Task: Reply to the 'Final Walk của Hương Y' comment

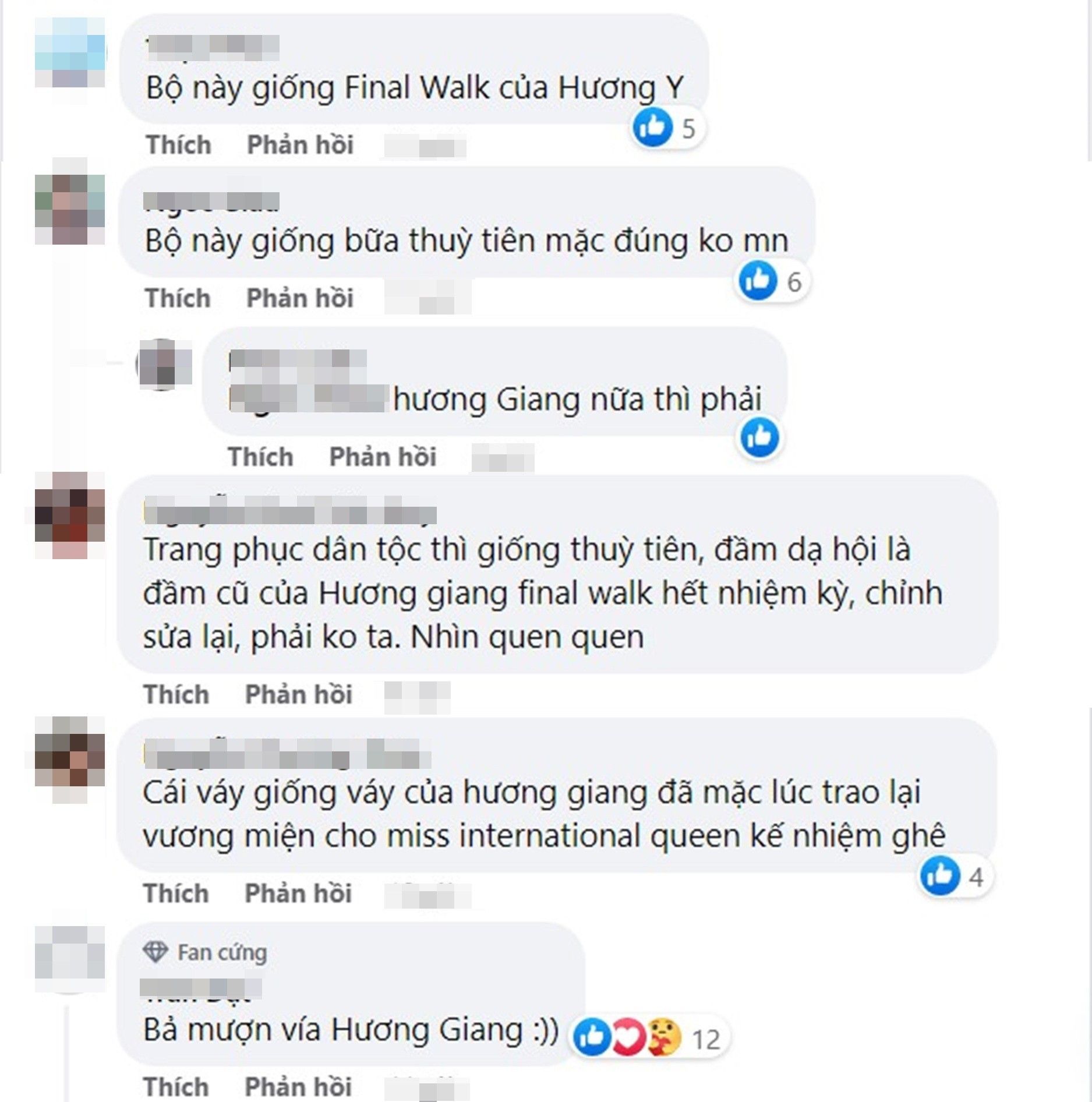Action: (x=300, y=144)
